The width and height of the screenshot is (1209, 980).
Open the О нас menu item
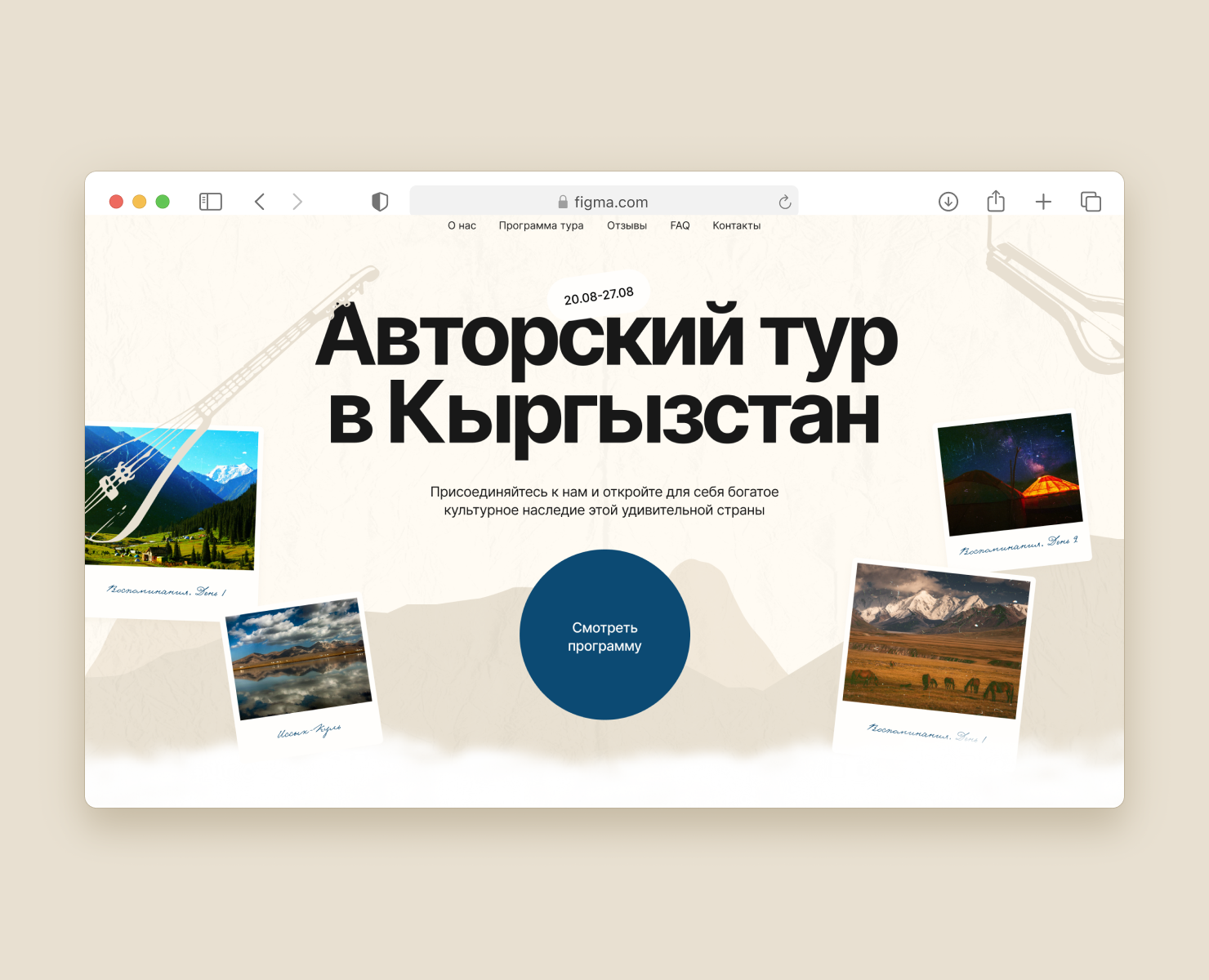point(462,225)
